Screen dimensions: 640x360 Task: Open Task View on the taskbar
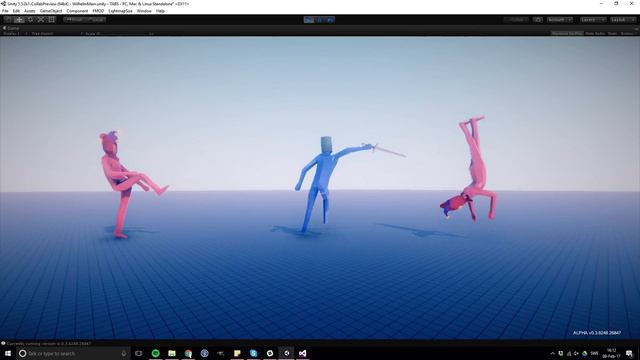pos(139,353)
